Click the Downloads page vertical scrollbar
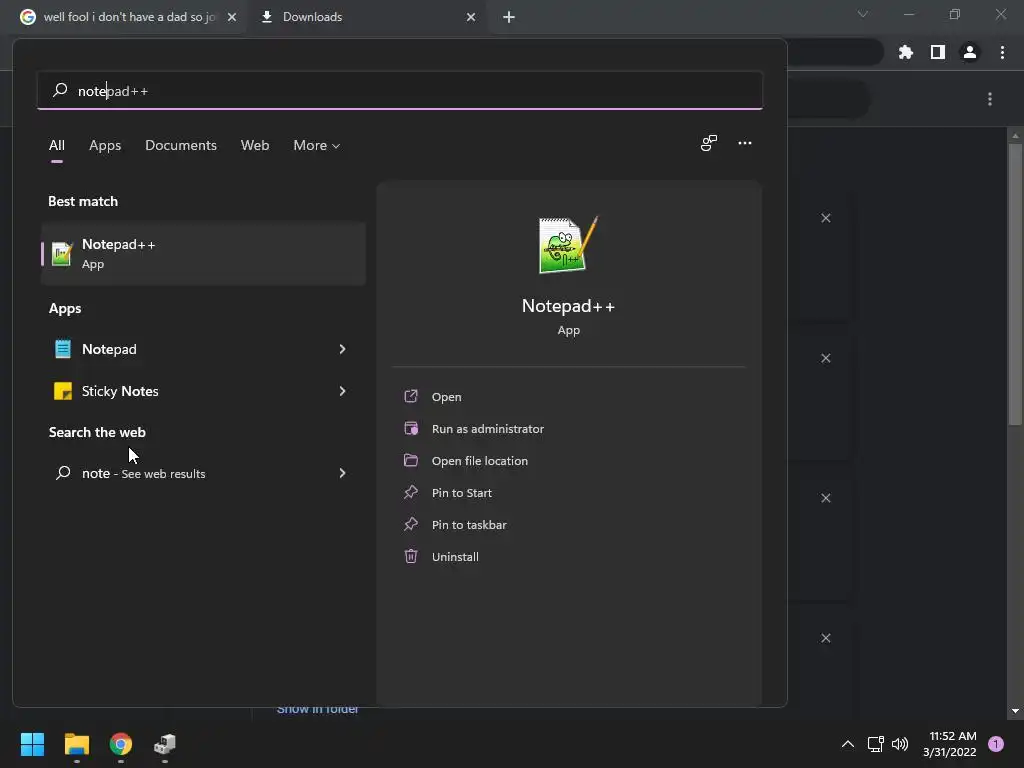 tap(1015, 284)
